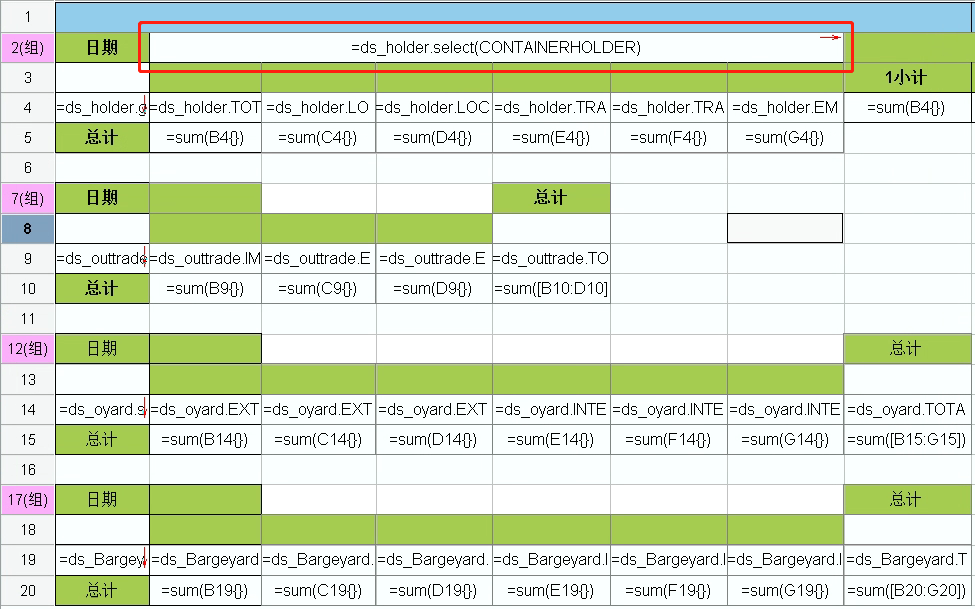Click cell =ds_holder.LO in column C
This screenshot has height=609, width=975.
(x=318, y=108)
